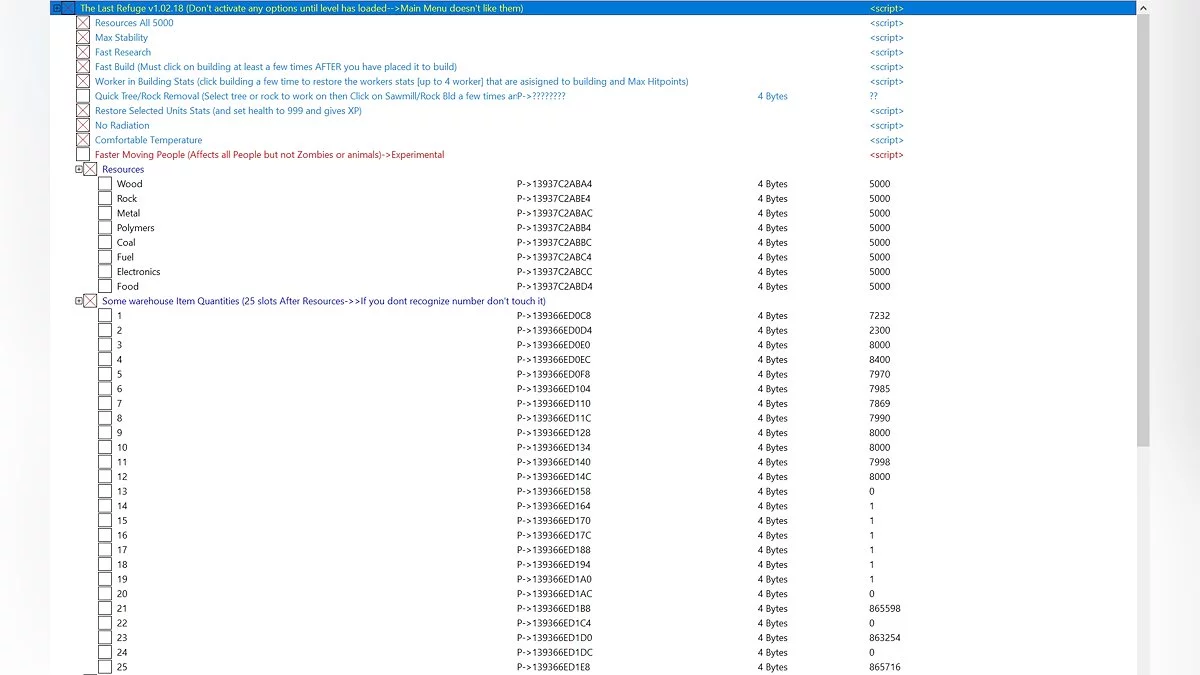The image size is (1200, 675).
Task: Toggle the Resources group checkbox
Action: point(90,169)
